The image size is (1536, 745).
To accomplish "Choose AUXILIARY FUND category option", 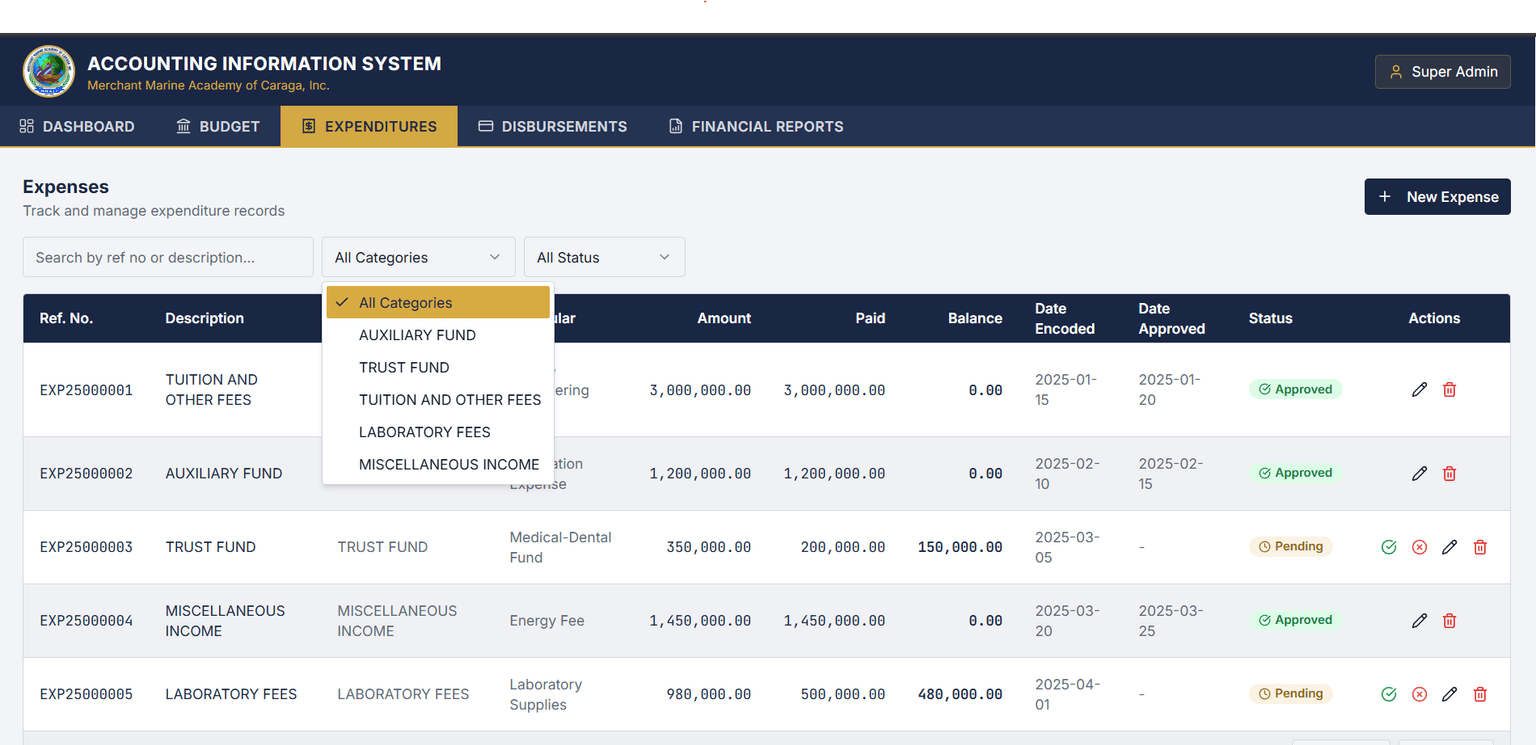I will click(x=438, y=335).
